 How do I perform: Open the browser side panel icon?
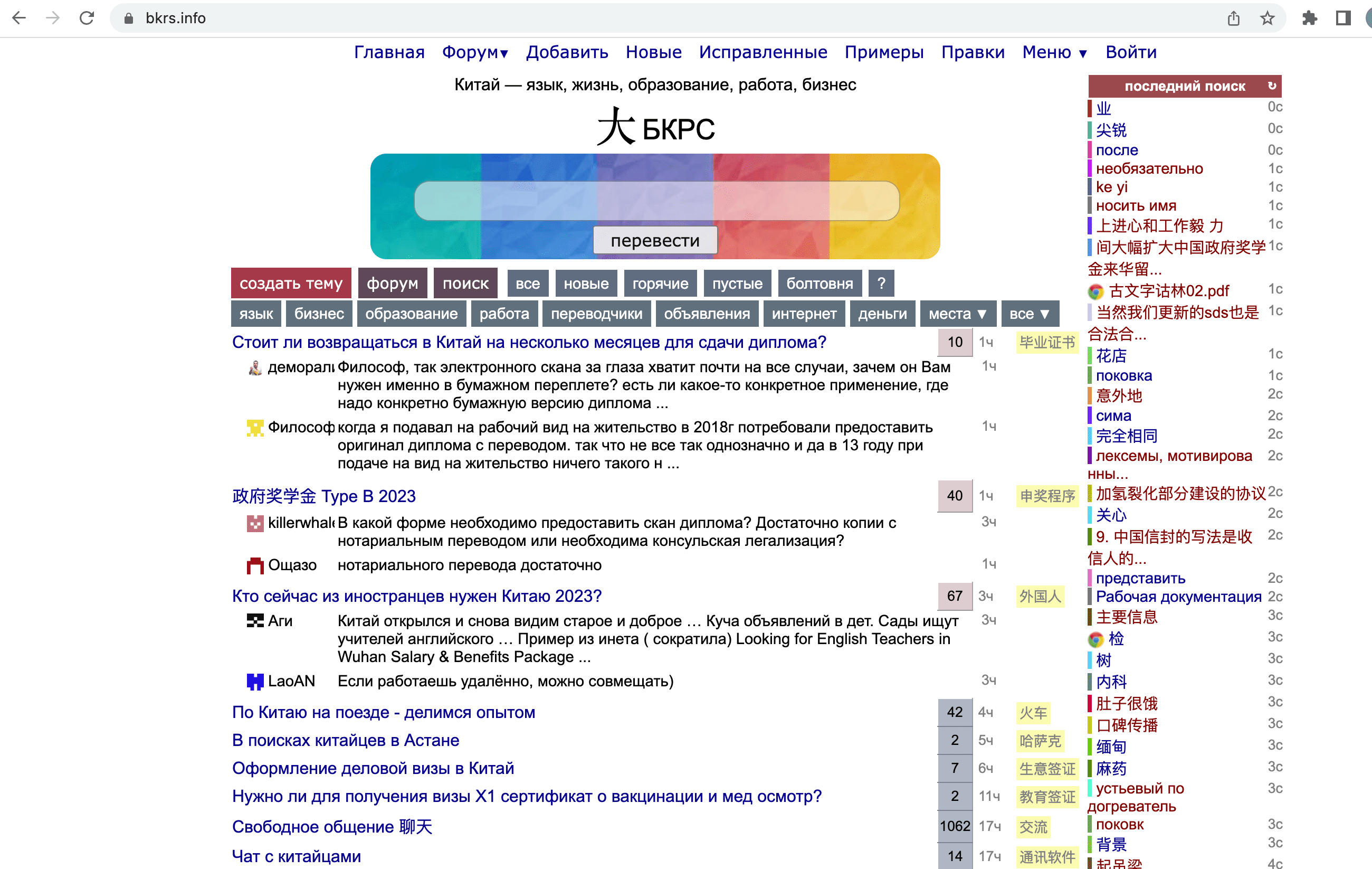click(1343, 18)
